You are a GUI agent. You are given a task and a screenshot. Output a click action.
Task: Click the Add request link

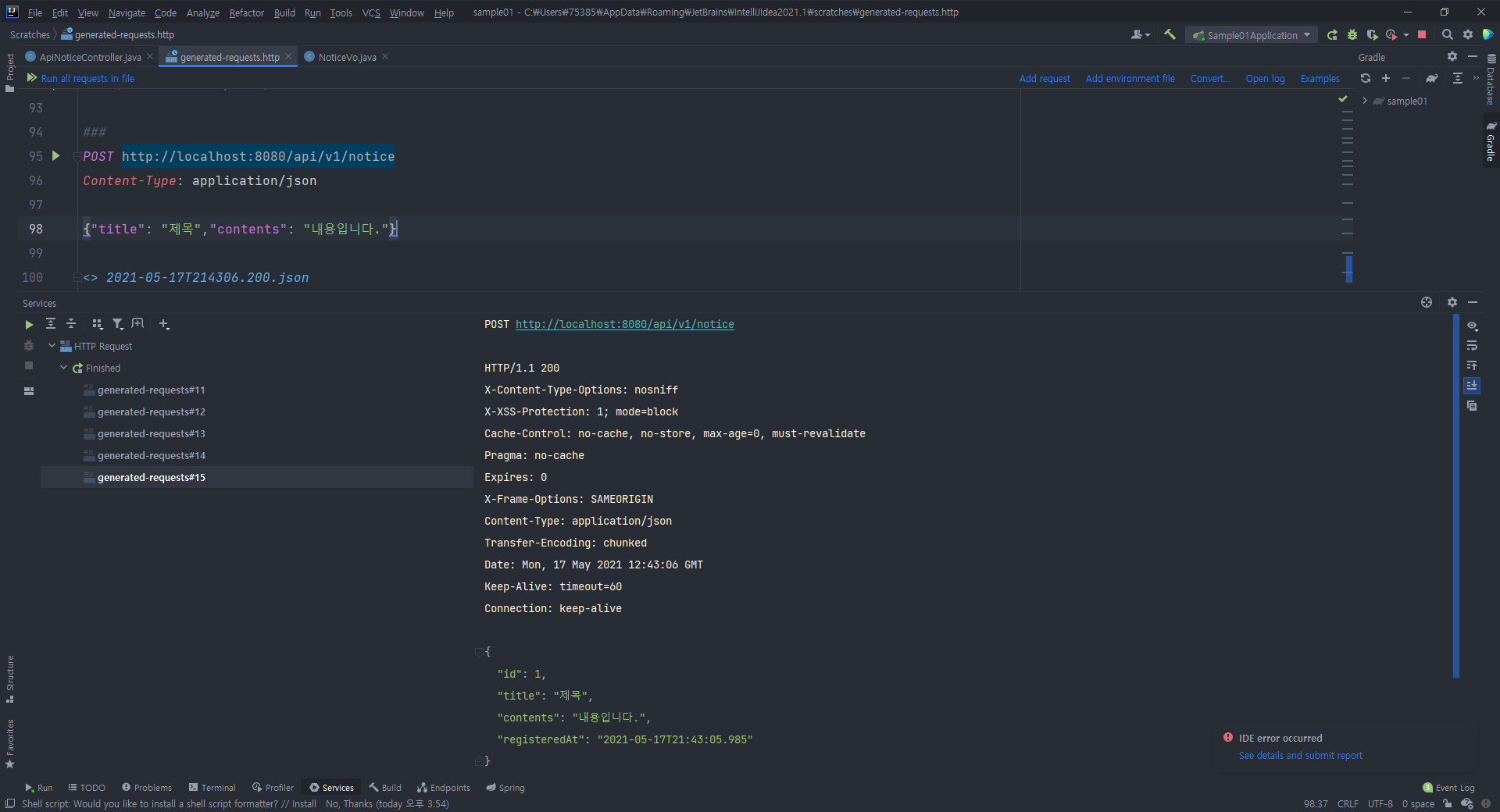[1045, 78]
